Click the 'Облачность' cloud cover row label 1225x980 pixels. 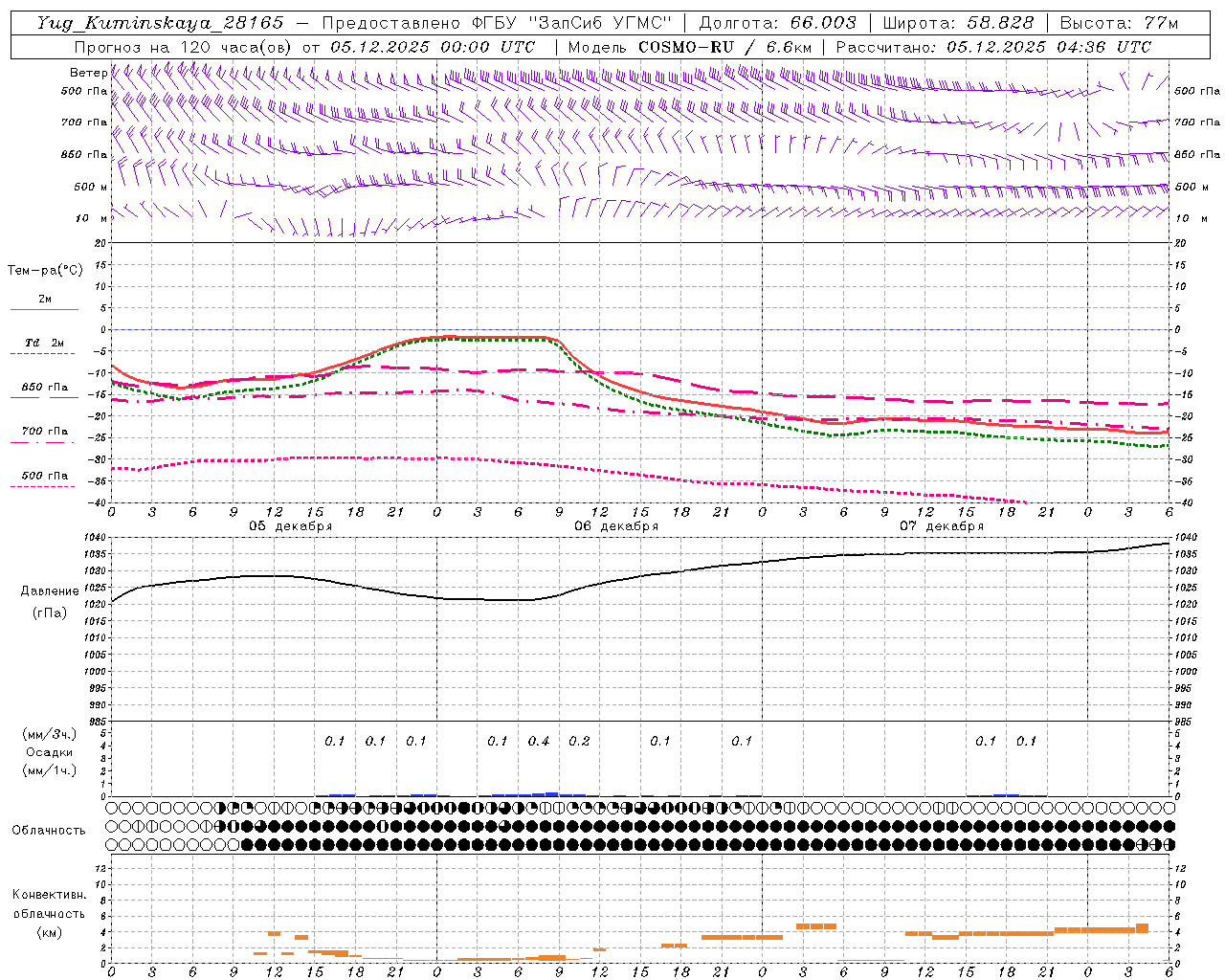(x=49, y=831)
